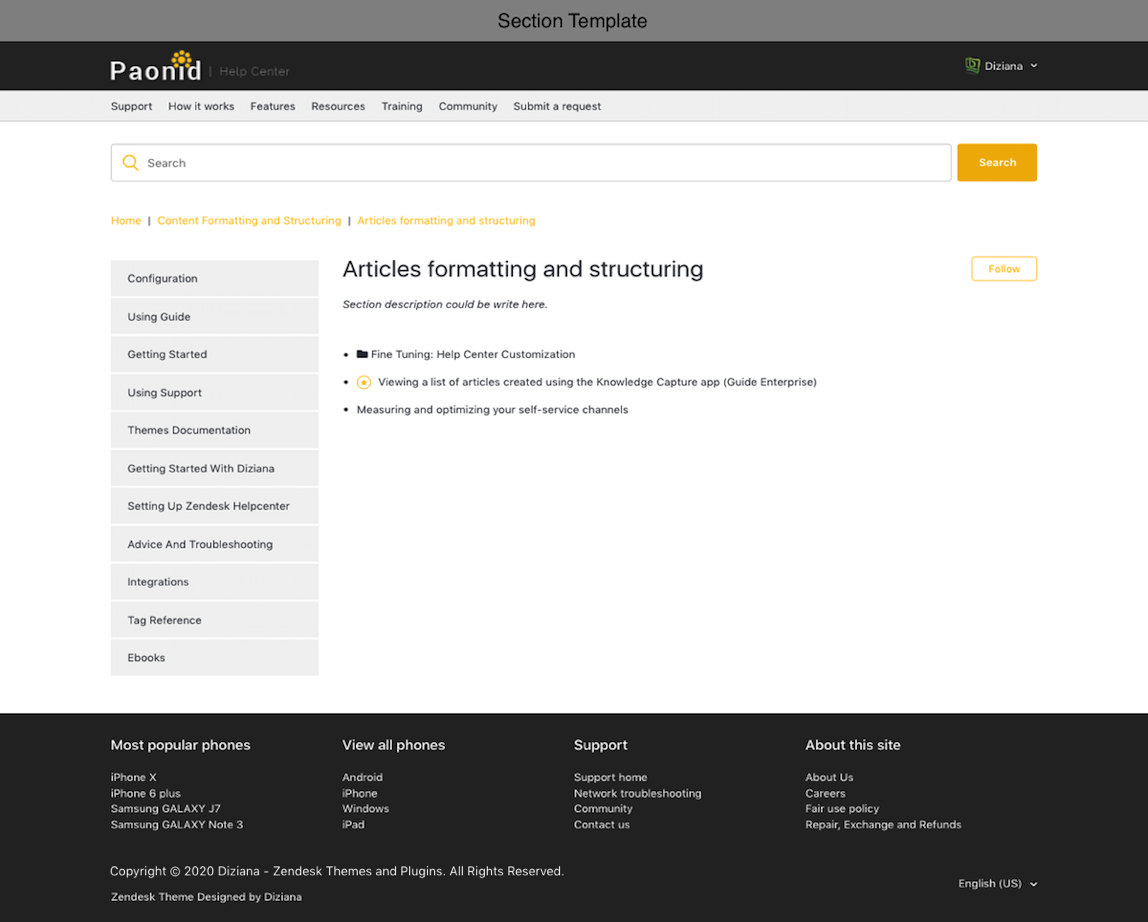Open Support home footer link

coord(611,777)
